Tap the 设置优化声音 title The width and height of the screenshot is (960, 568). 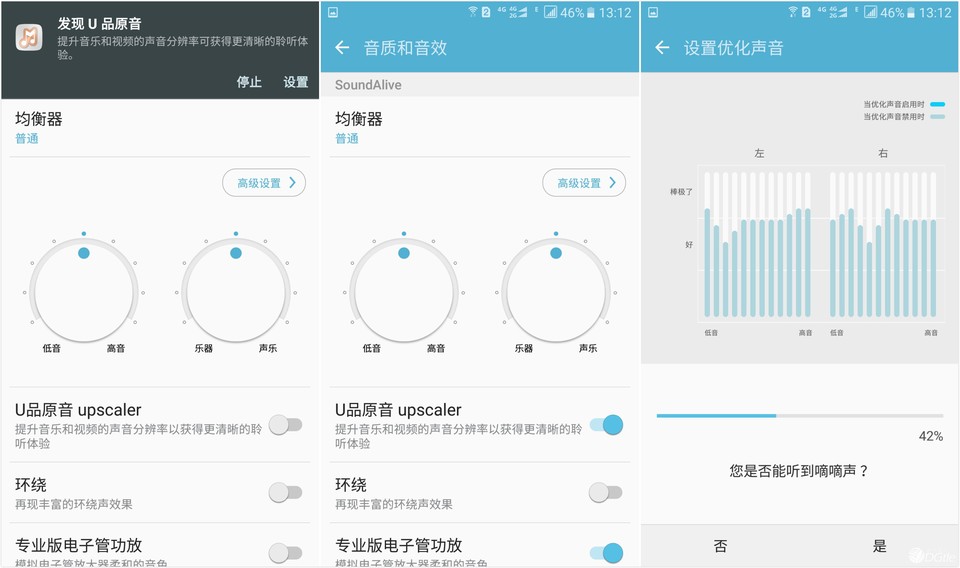733,48
